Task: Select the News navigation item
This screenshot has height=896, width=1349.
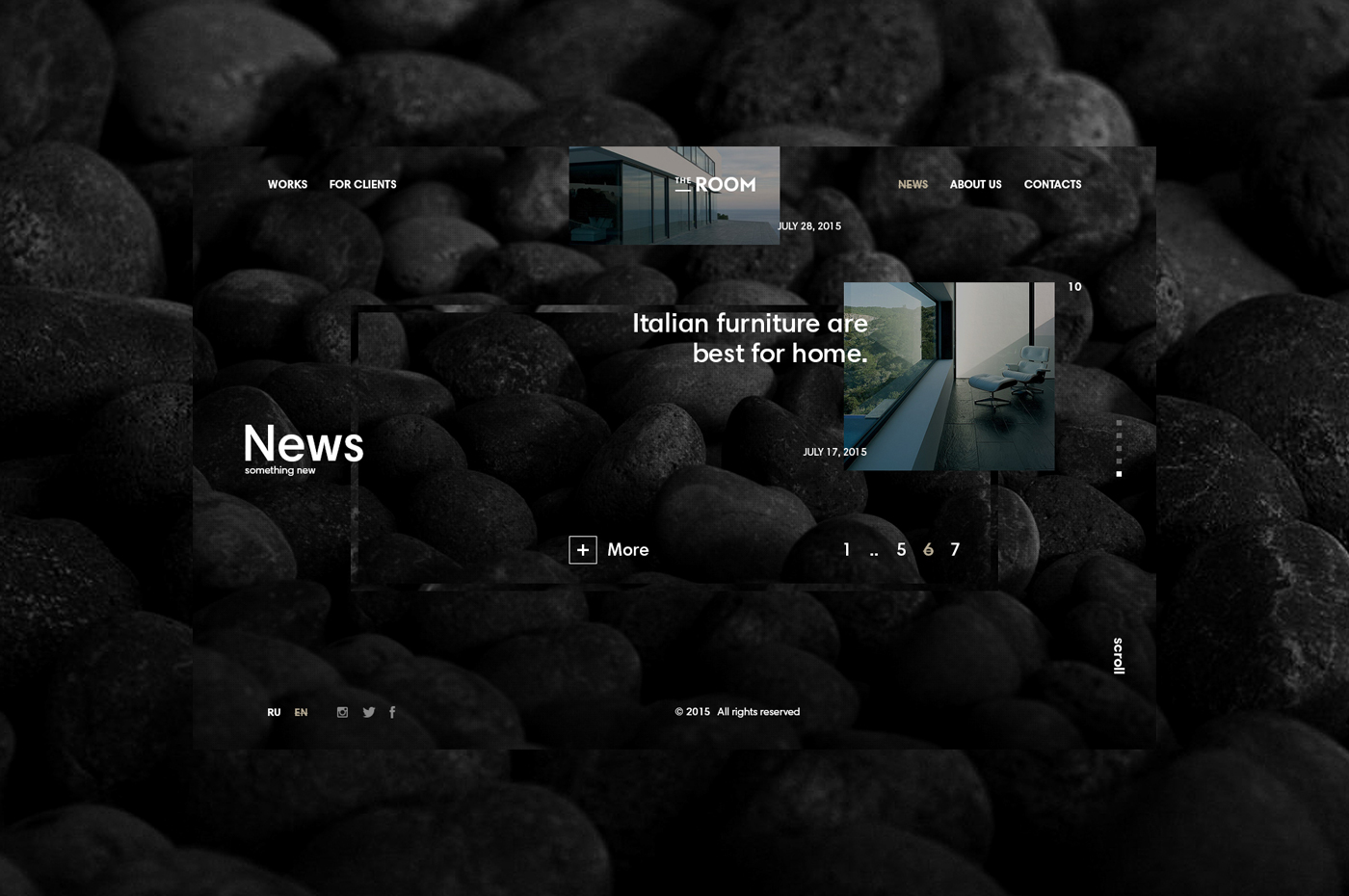Action: [913, 184]
